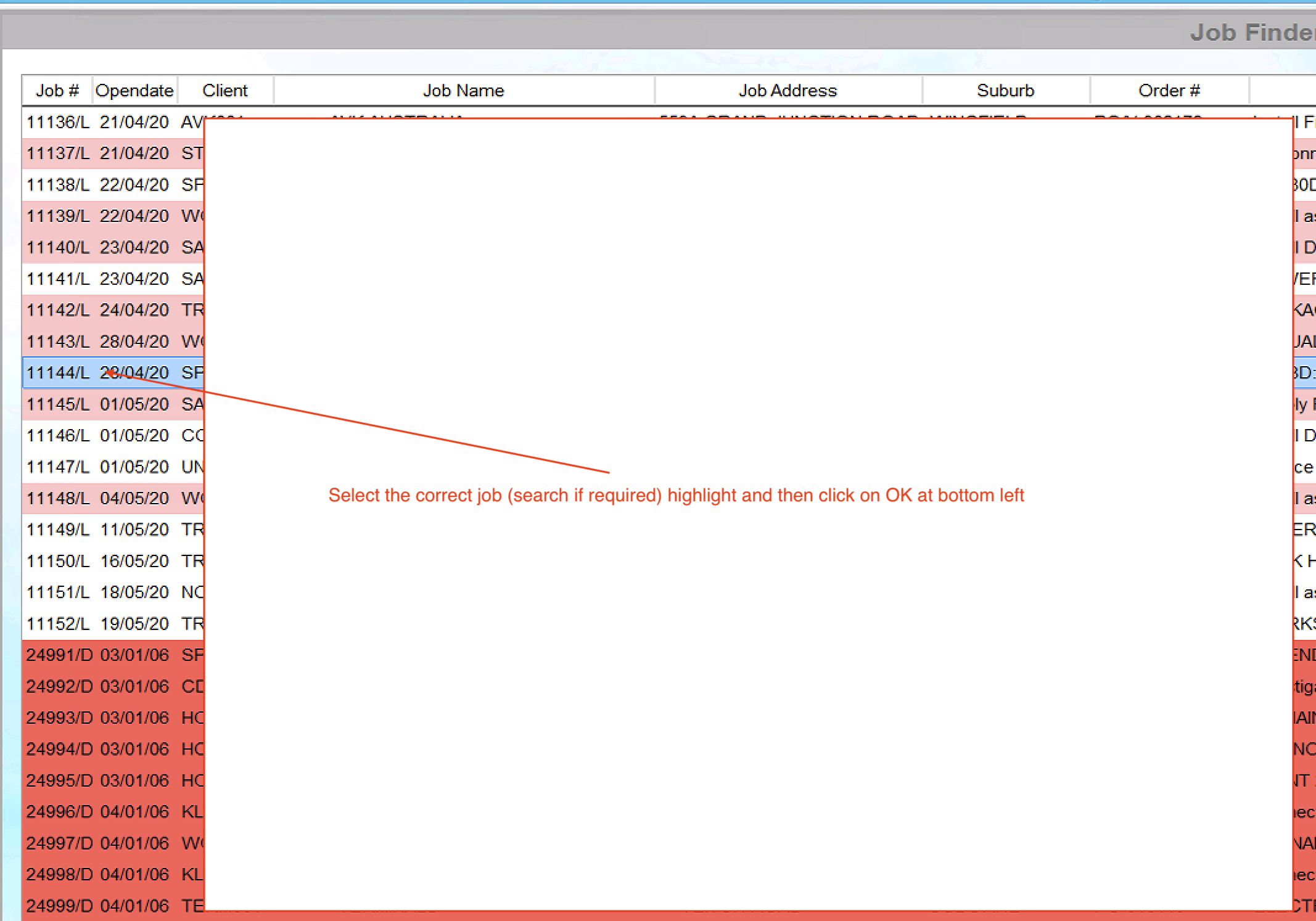Click the Client column header
This screenshot has width=1316, height=921.
point(224,91)
